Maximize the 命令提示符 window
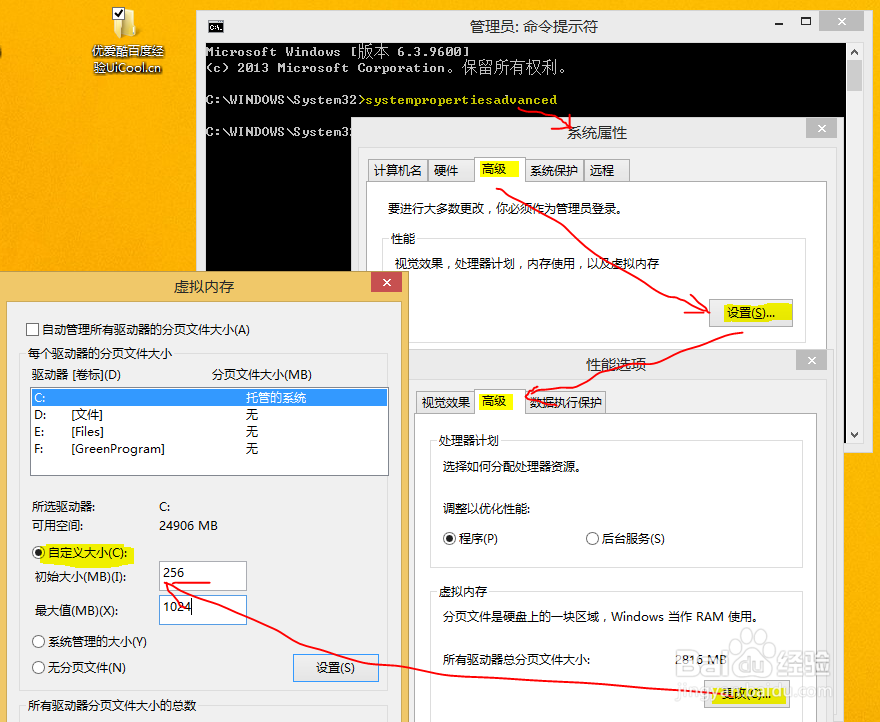Viewport: 880px width, 722px height. [806, 22]
